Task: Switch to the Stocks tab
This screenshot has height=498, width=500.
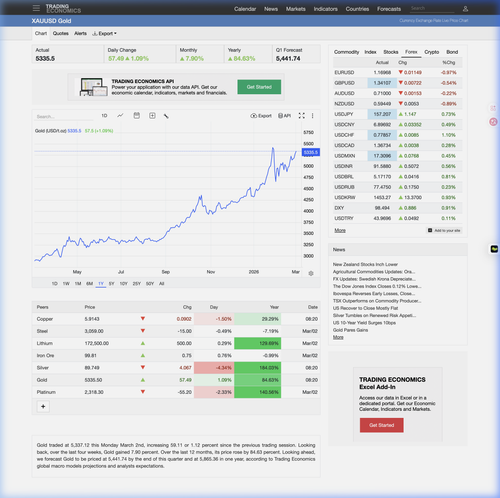Action: [391, 52]
